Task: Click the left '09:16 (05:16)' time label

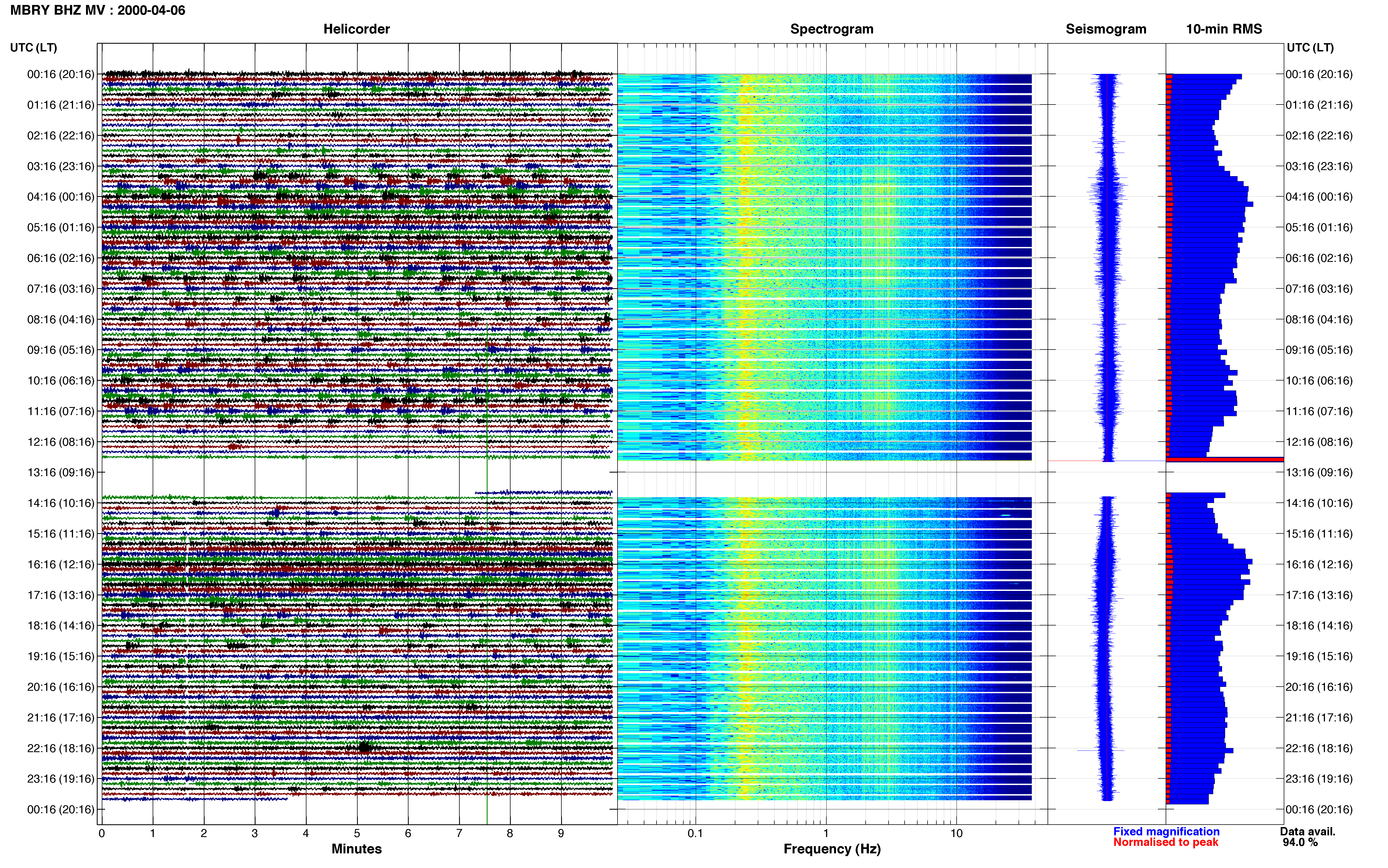Action: [61, 350]
